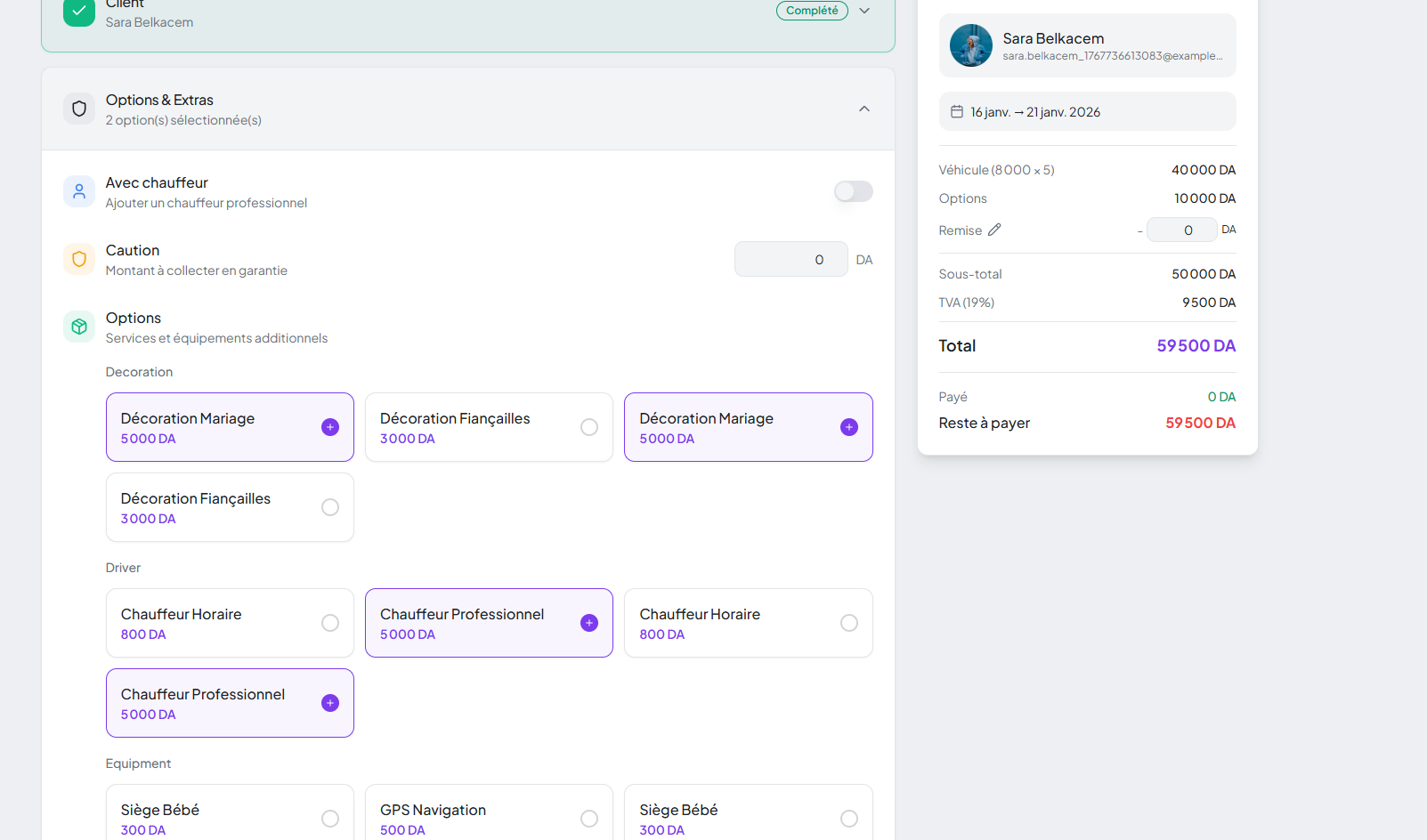Collapse the Options & Extras section

pyautogui.click(x=864, y=109)
